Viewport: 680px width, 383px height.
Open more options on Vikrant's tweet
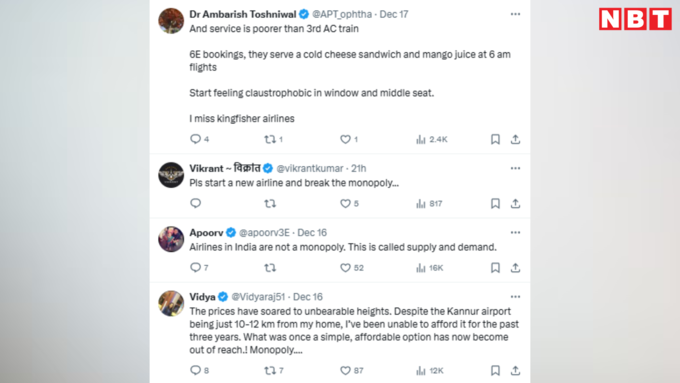point(515,168)
